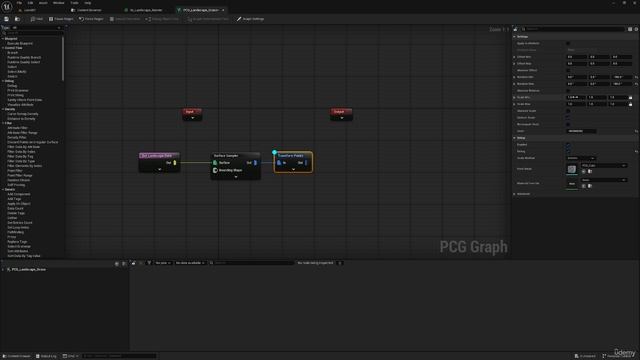Click Surface input pin on Surface Sampler
Viewport: 640px width, 360px height.
tap(215, 163)
